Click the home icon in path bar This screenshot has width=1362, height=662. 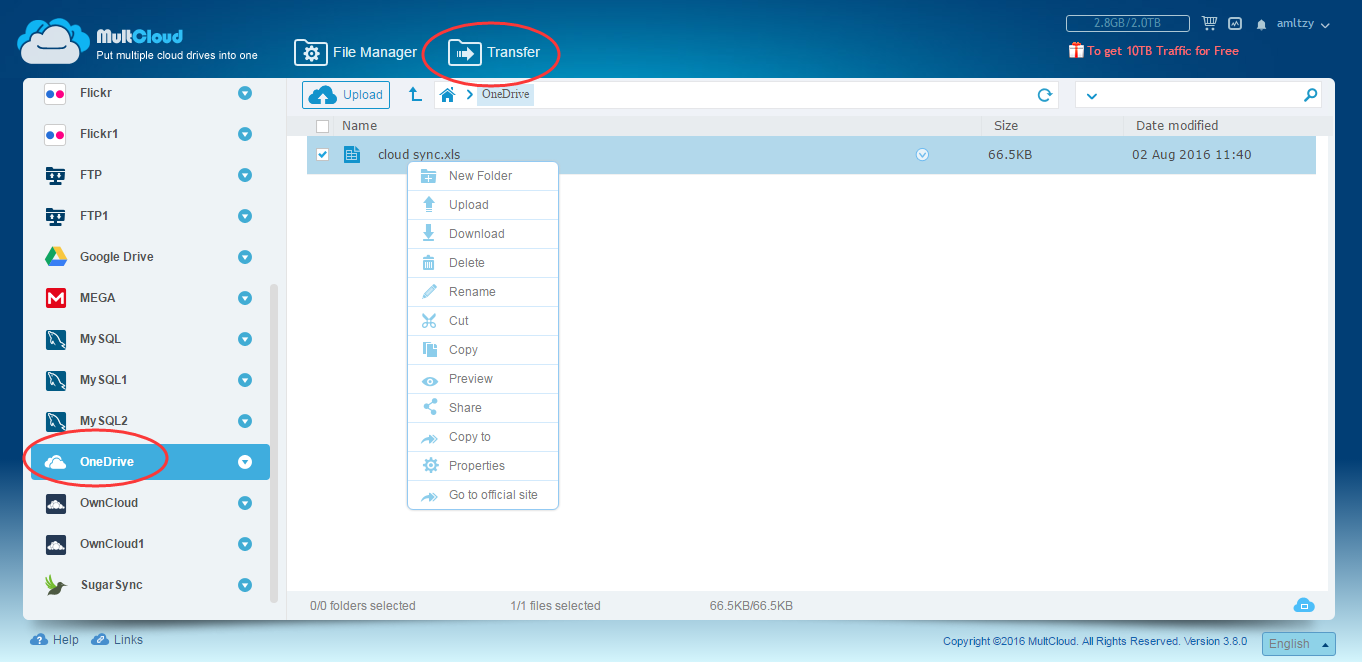[x=447, y=95]
